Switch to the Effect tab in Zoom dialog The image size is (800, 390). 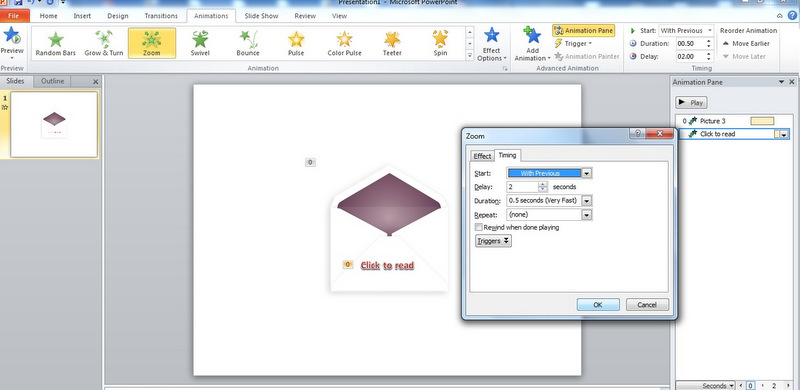click(x=482, y=156)
